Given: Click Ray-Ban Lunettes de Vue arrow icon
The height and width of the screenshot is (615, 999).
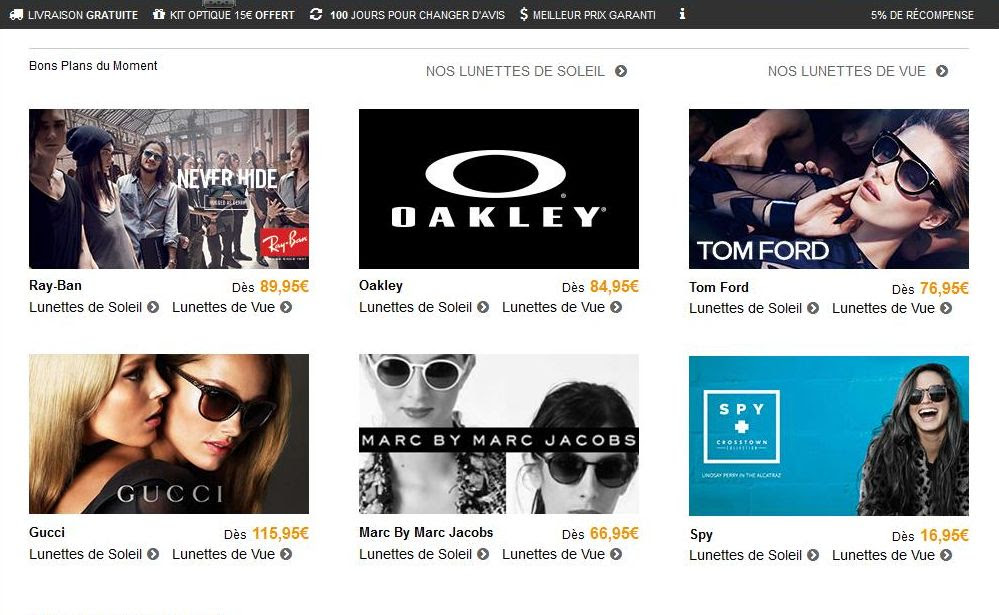Looking at the screenshot, I should (286, 307).
